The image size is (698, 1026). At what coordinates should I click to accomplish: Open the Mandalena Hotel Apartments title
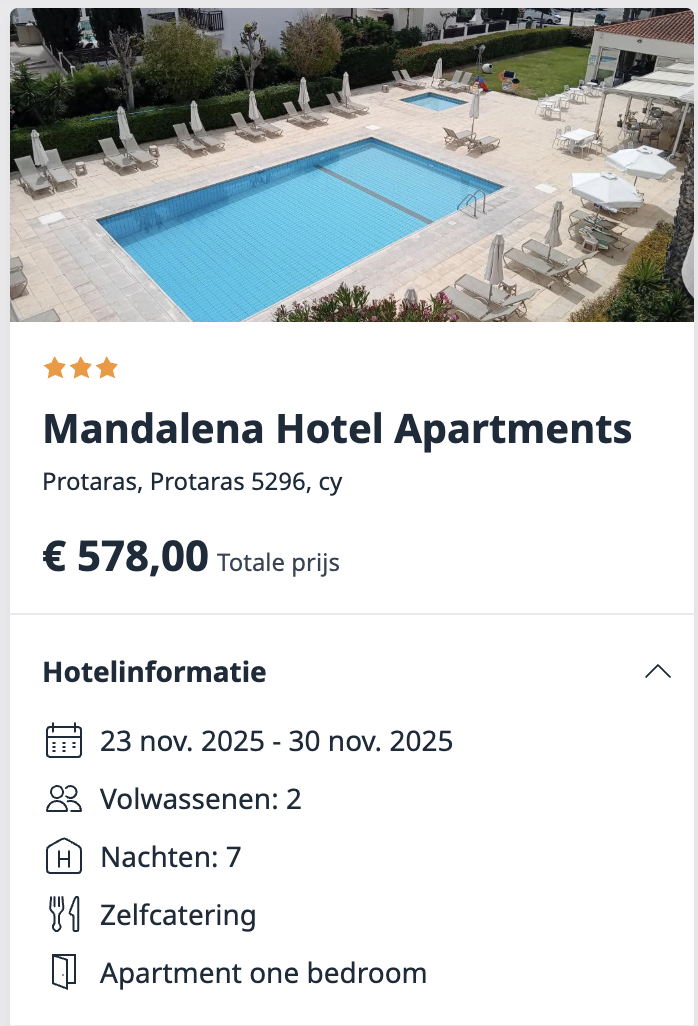[337, 429]
